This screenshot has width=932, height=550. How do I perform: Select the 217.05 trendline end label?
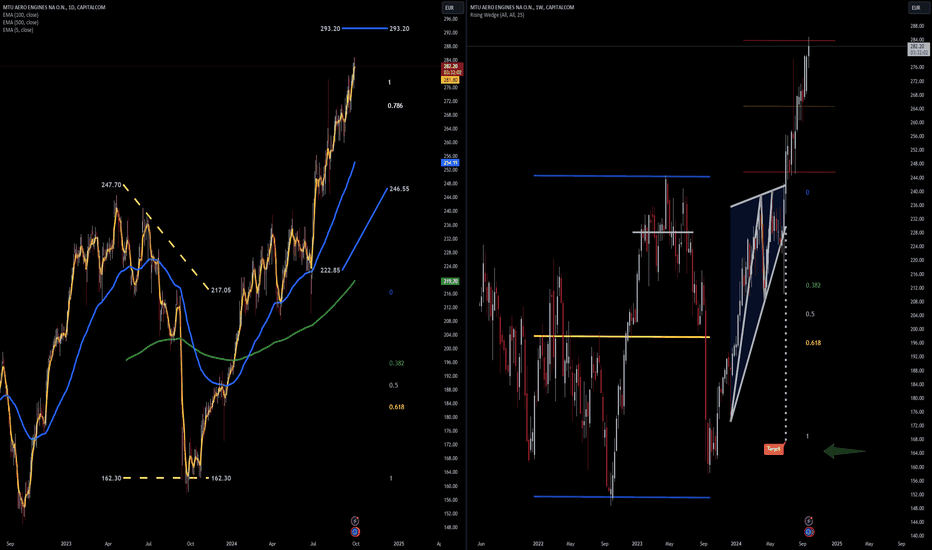point(221,290)
